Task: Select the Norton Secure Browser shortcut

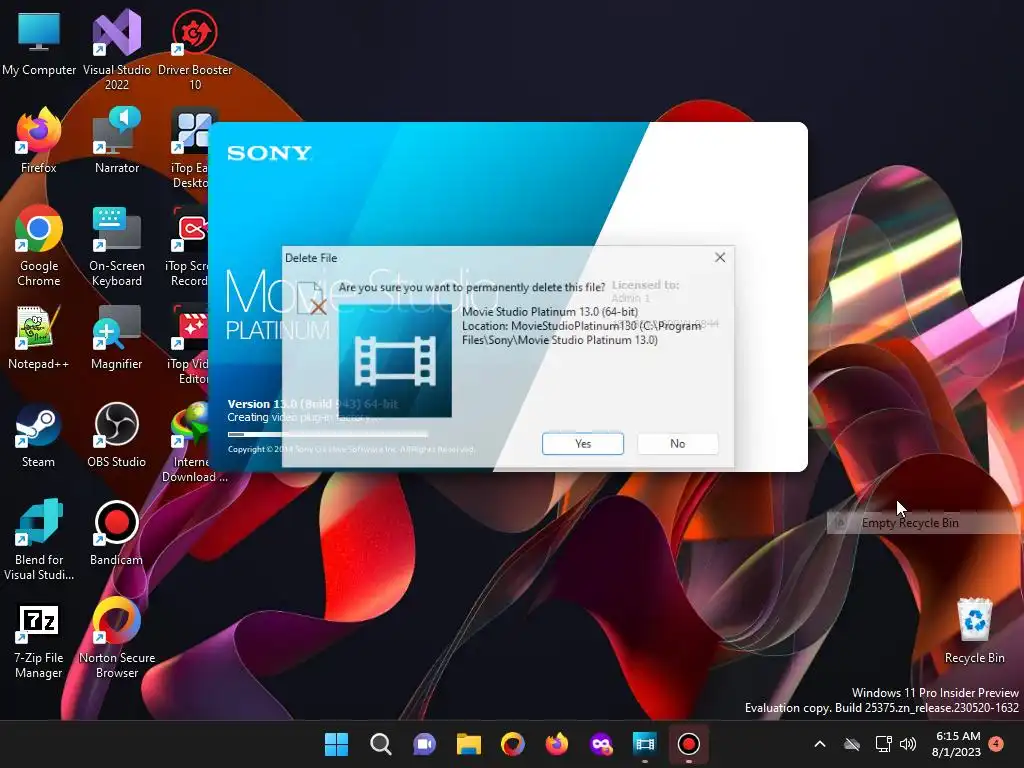Action: [x=117, y=637]
